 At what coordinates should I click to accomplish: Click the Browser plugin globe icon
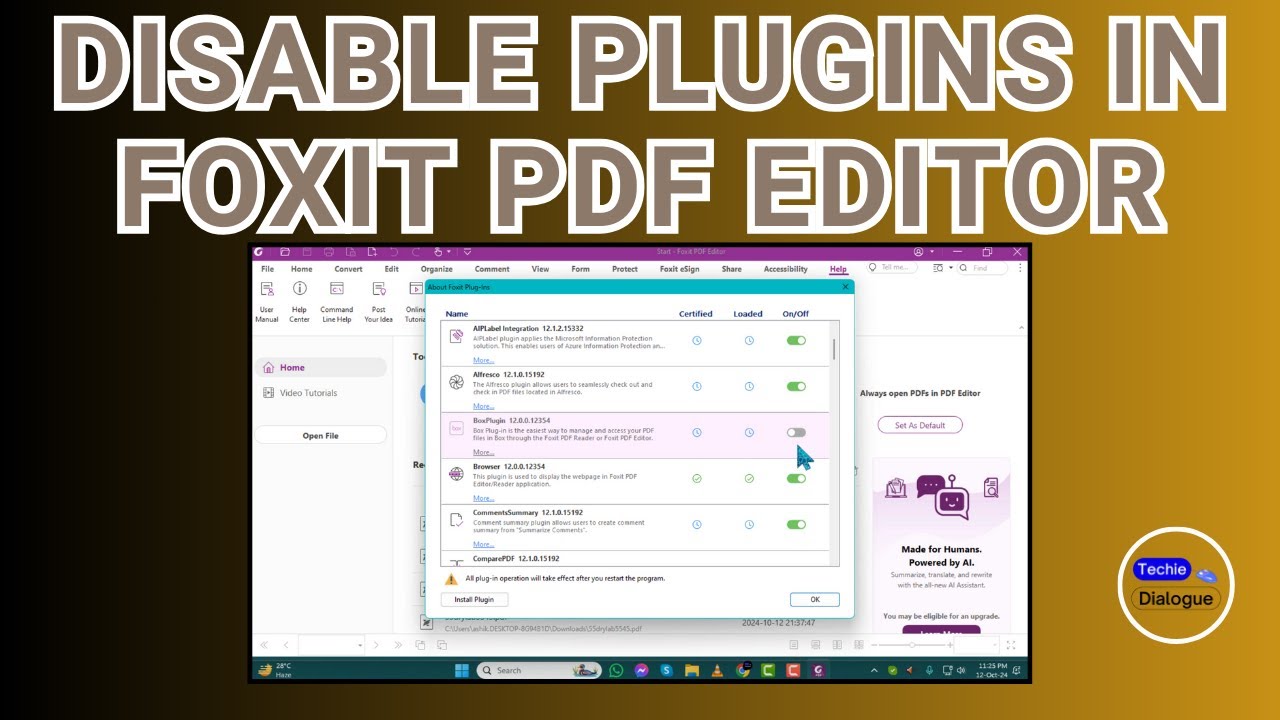[x=456, y=474]
